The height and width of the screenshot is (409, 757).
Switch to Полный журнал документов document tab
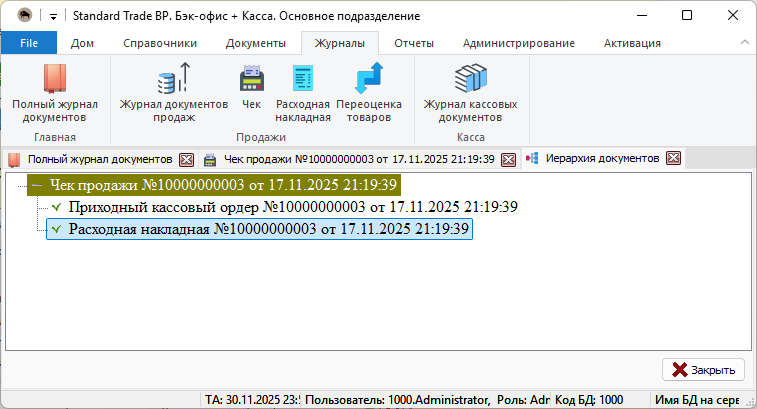(x=100, y=159)
